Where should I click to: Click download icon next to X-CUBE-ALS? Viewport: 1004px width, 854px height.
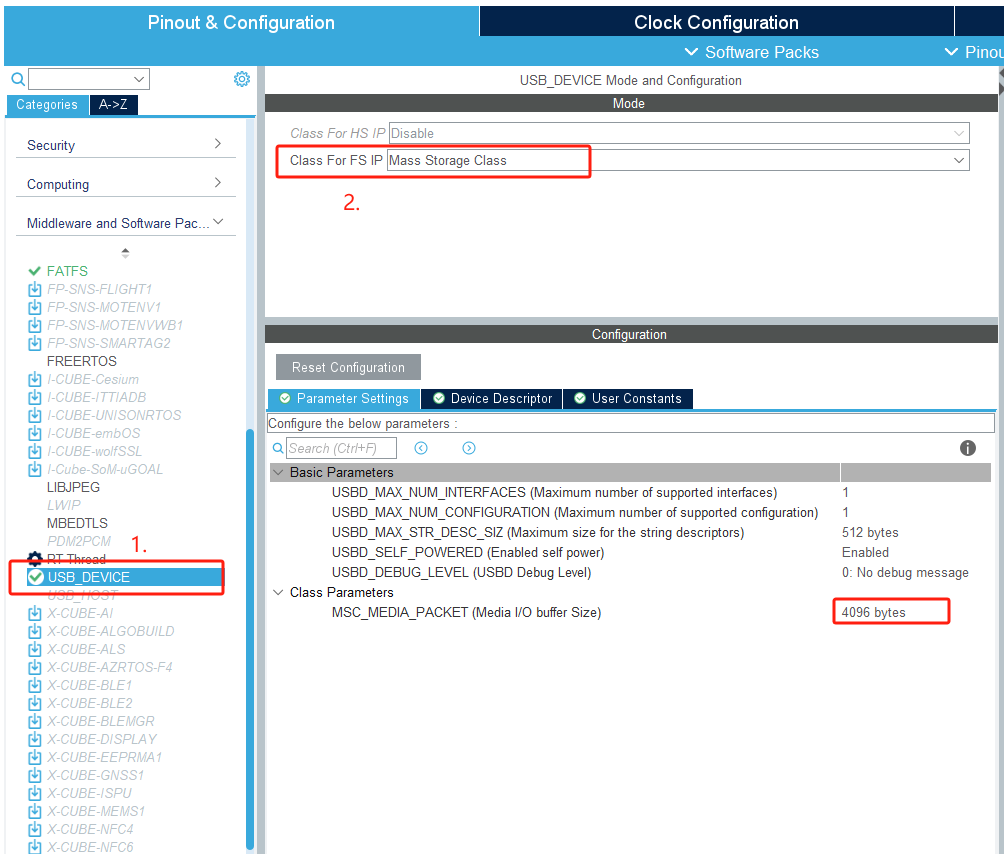pyautogui.click(x=35, y=649)
